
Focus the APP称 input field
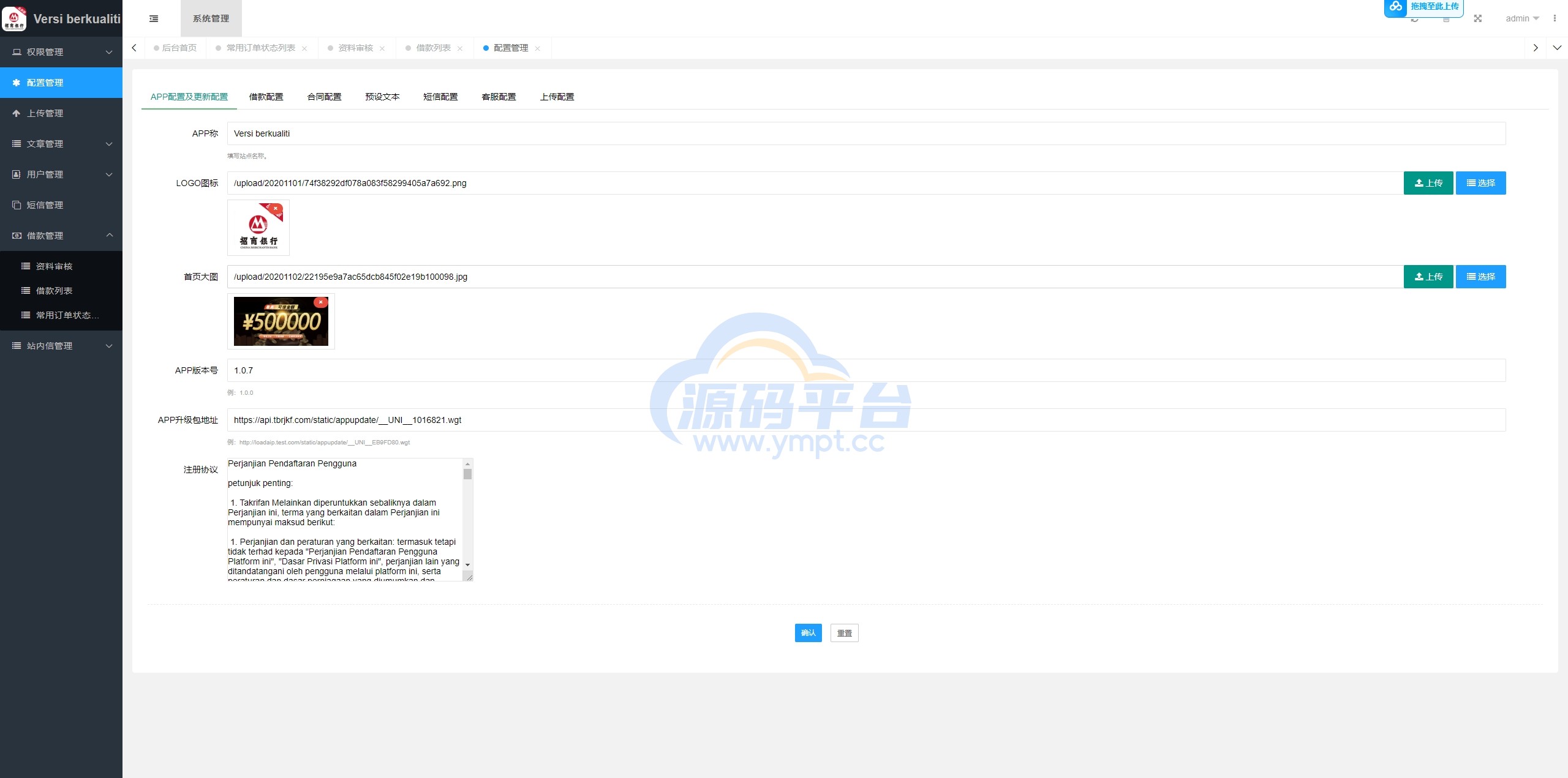pos(866,133)
